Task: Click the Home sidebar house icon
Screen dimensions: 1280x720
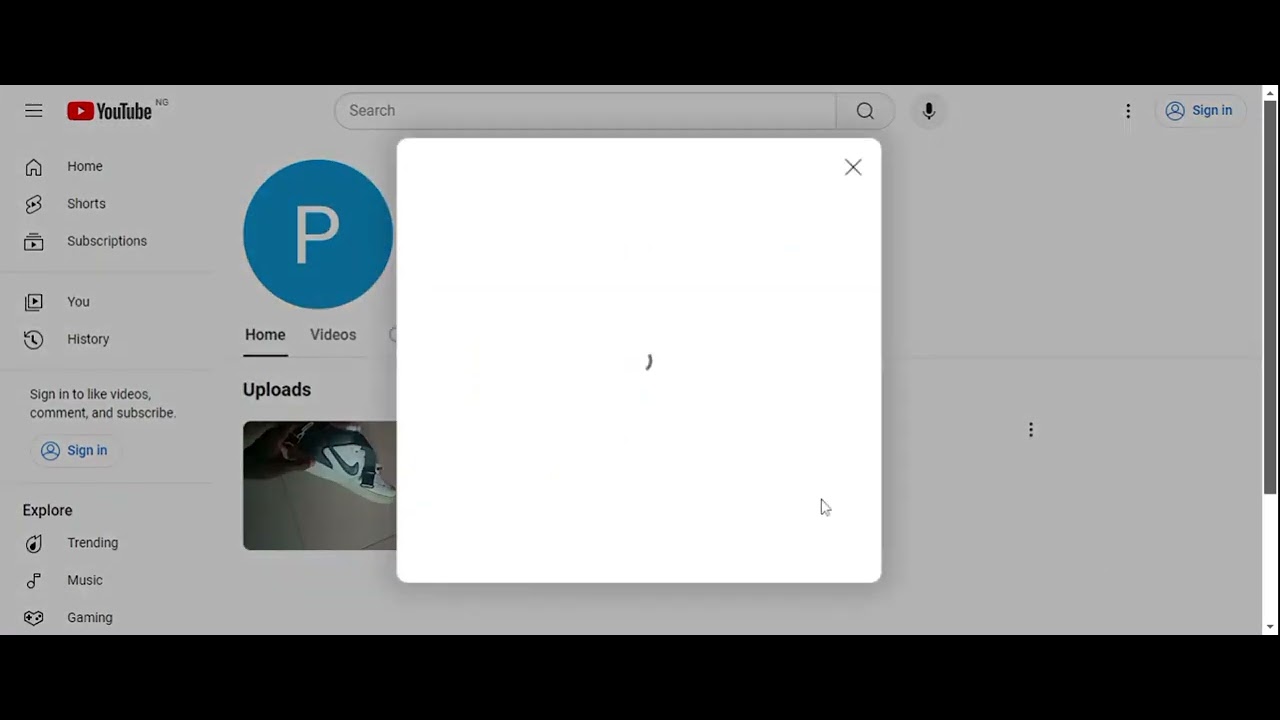Action: (x=34, y=167)
